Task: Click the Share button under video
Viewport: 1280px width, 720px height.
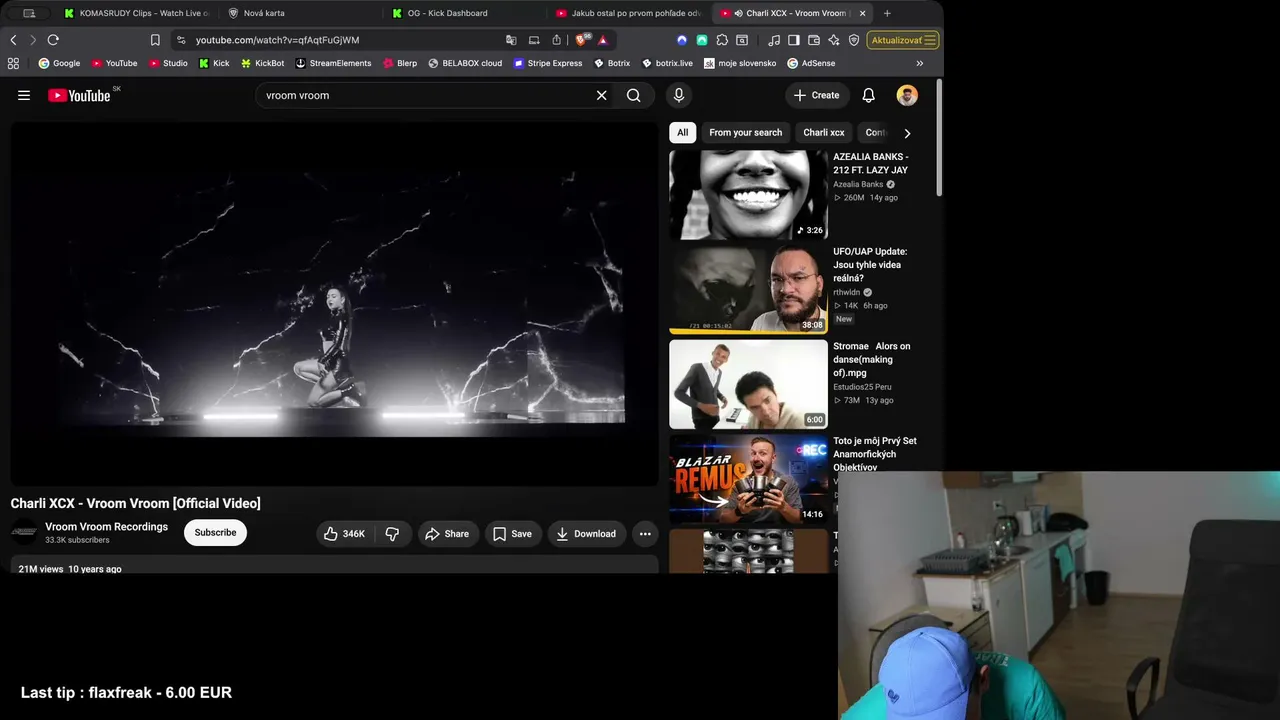Action: (x=447, y=534)
